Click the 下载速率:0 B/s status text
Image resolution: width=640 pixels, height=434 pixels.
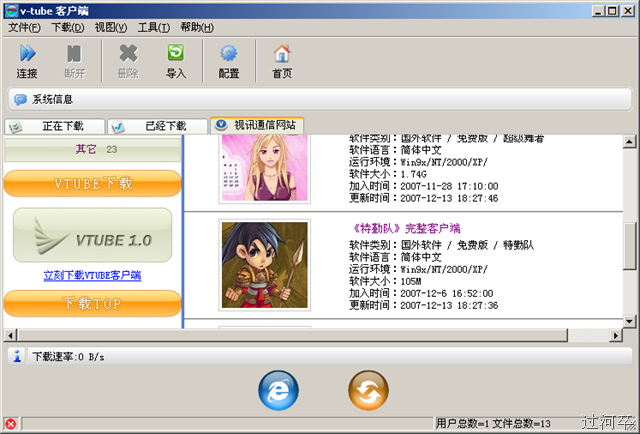click(68, 357)
